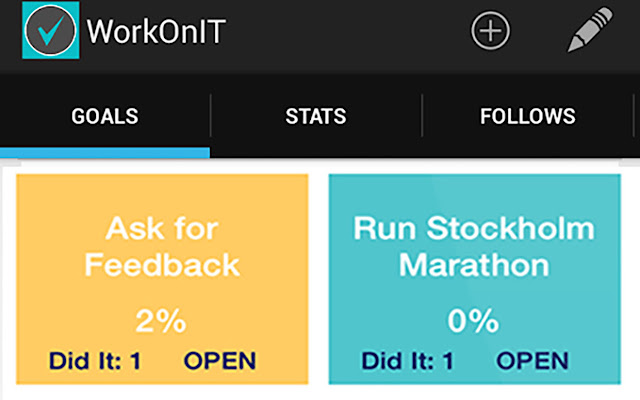Click the WorkOnIT checkmark logo icon
This screenshot has width=640, height=400.
point(50,32)
